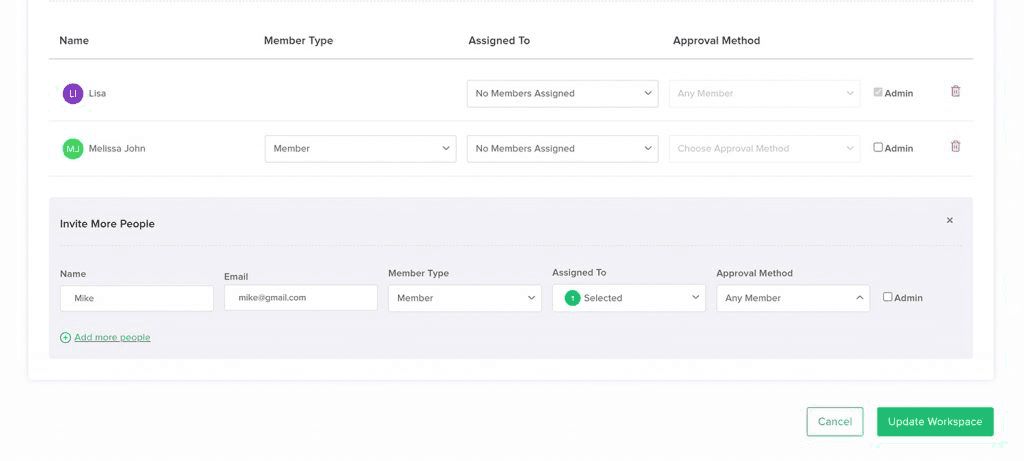Open Melissa John's Assigned To dropdown
Viewport: 1024px width, 461px height.
point(562,149)
